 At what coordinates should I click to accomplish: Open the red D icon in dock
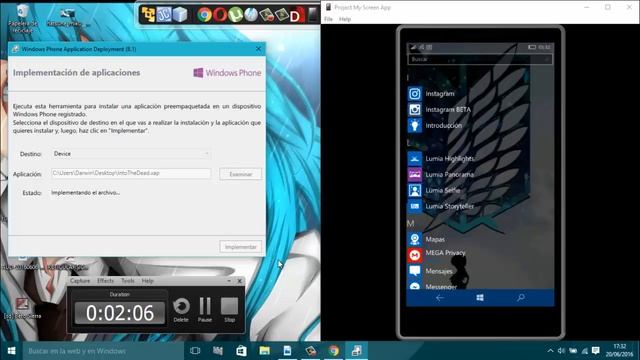pyautogui.click(x=296, y=16)
